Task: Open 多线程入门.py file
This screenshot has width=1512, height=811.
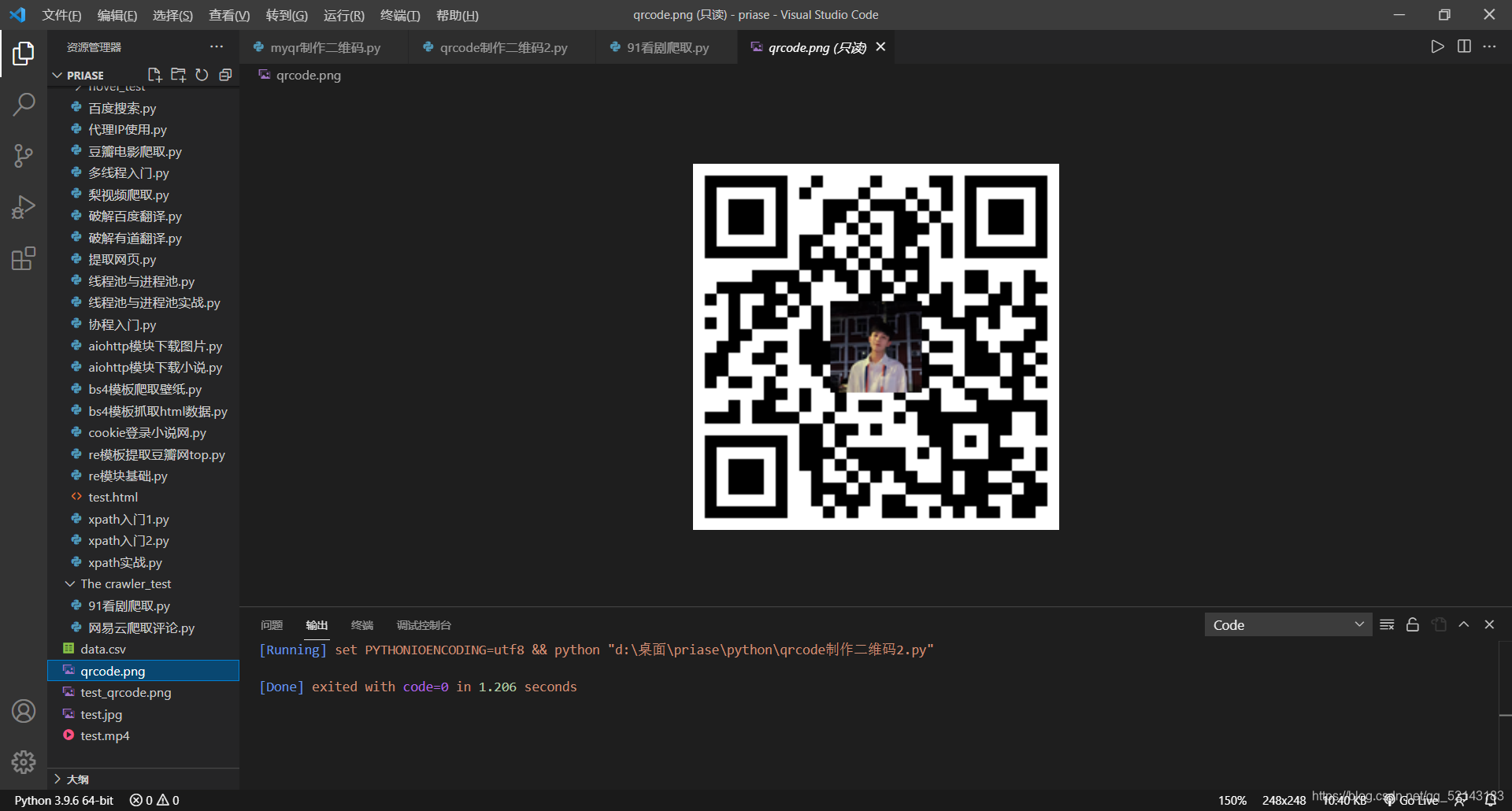Action: click(143, 172)
